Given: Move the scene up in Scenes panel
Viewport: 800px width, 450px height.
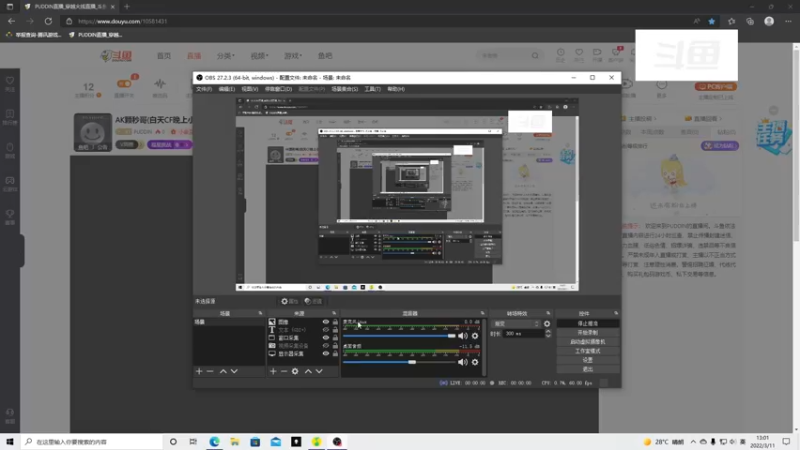Looking at the screenshot, I should coord(223,371).
